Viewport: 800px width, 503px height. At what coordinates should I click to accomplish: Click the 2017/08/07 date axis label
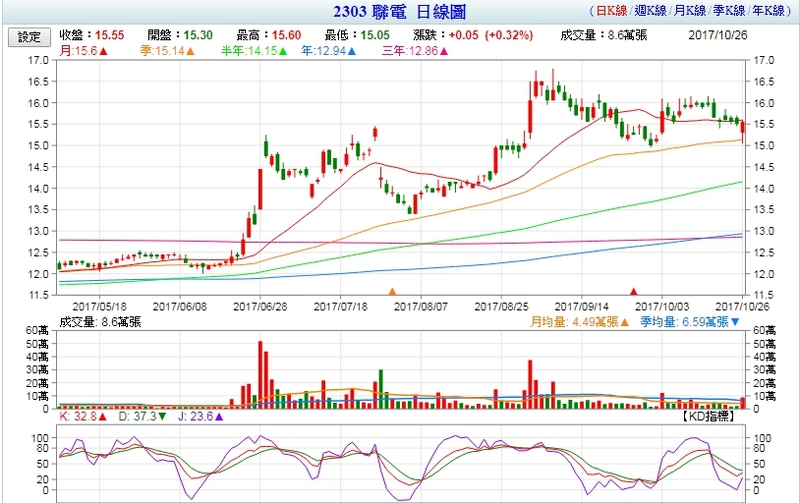(421, 307)
